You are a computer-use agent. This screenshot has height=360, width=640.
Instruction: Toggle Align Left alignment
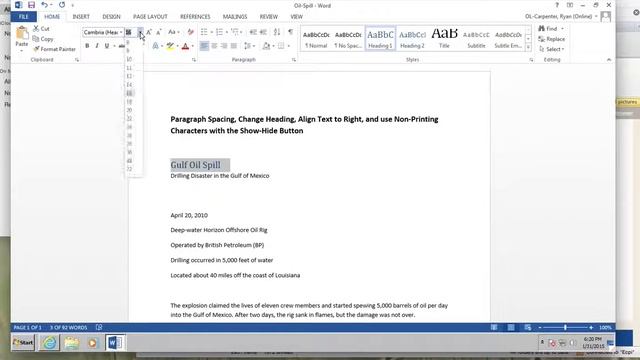[x=204, y=46]
